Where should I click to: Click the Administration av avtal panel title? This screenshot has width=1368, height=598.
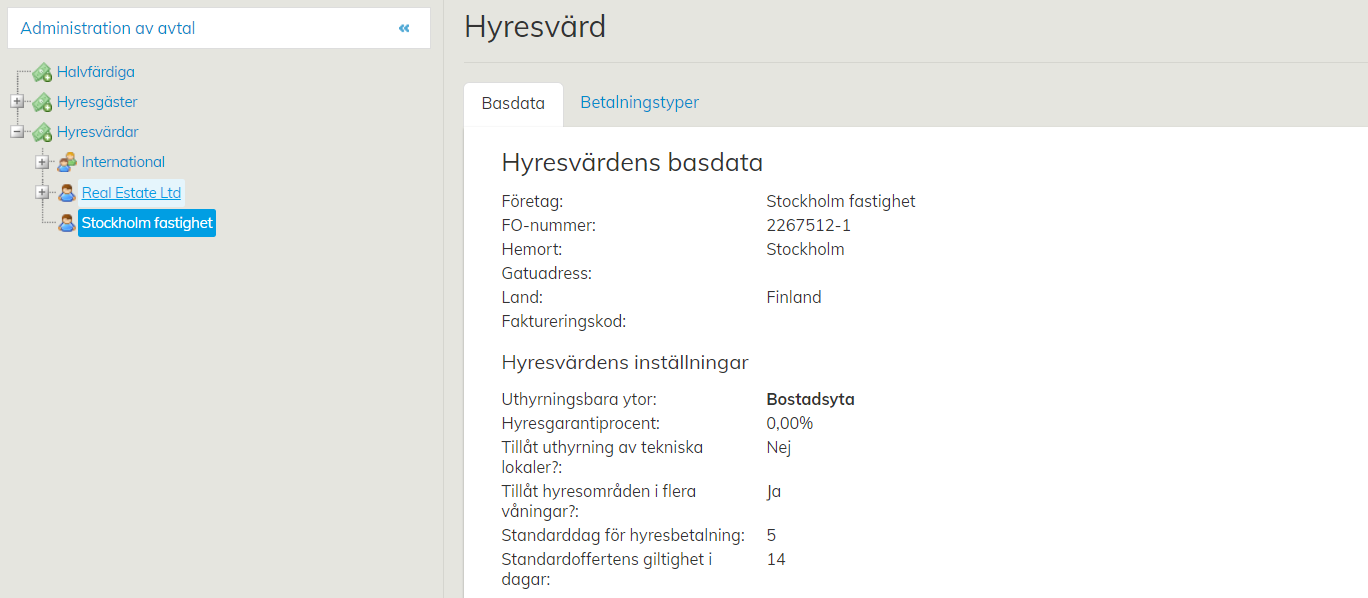[x=108, y=29]
